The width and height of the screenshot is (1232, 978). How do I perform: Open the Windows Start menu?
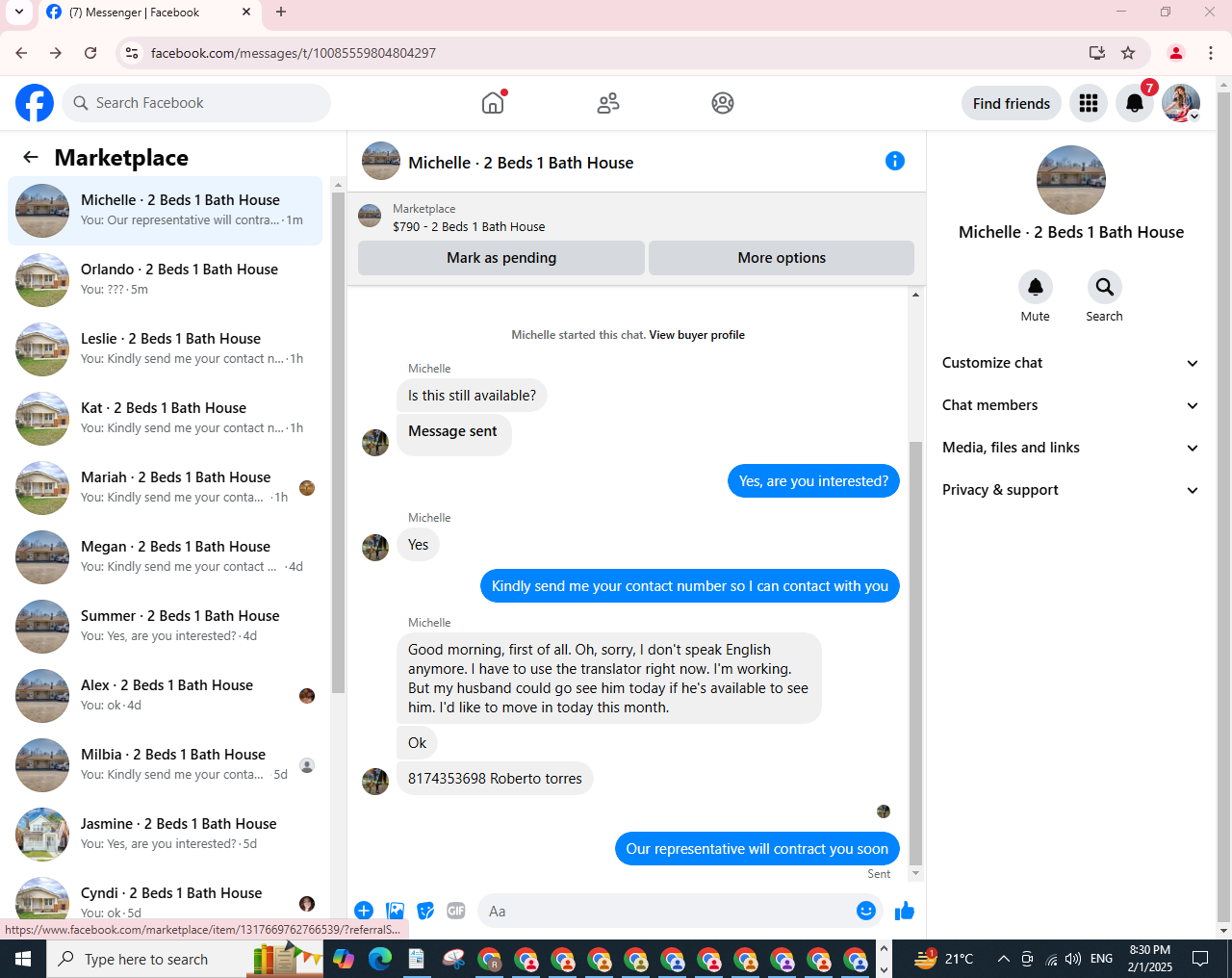(x=23, y=959)
